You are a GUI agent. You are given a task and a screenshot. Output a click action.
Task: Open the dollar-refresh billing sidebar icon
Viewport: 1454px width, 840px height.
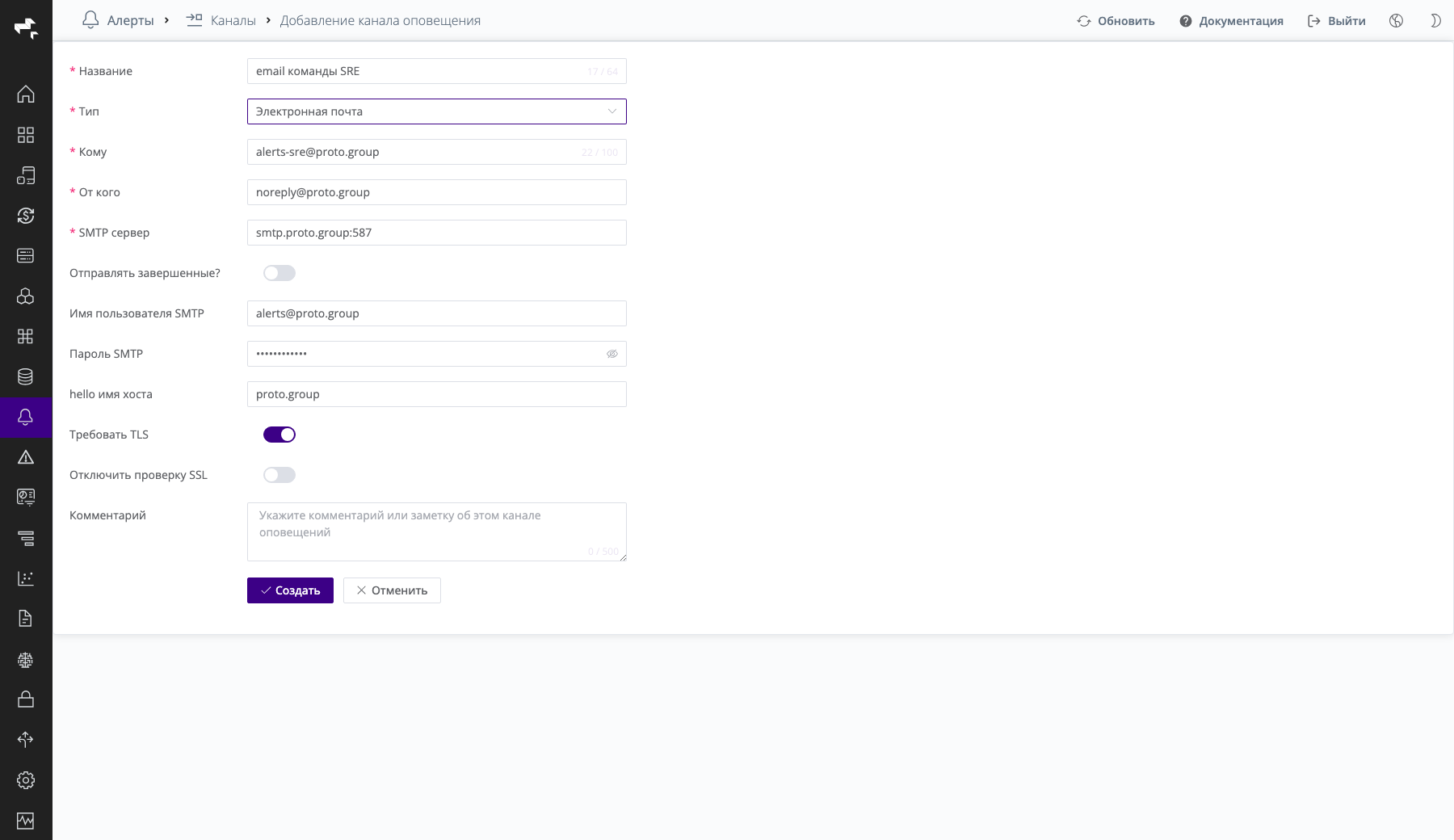point(26,215)
